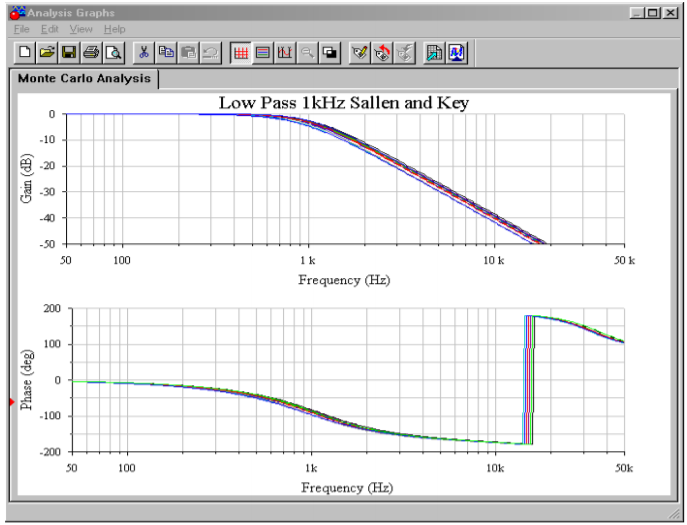This screenshot has width=687, height=525.
Task: Toggle graph cursors icon
Action: pyautogui.click(x=285, y=53)
